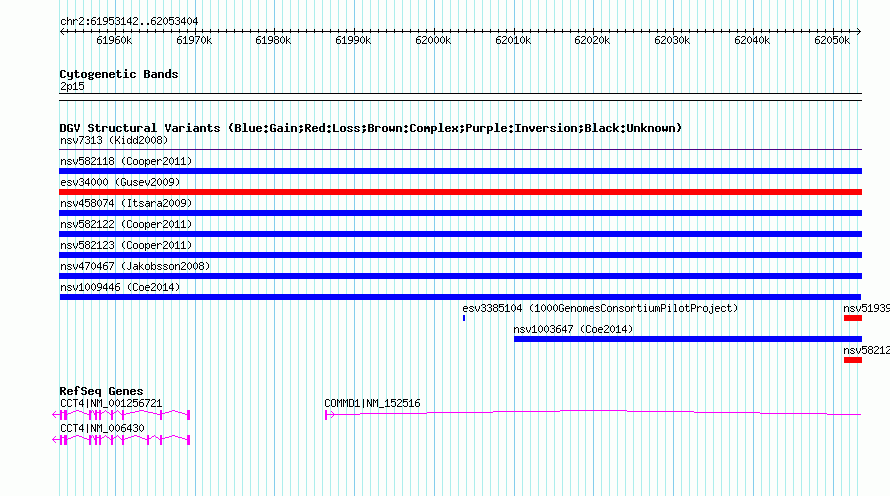Viewport: 890px width, 496px height.
Task: Click the COMMD1|NM_152516 gene label
Action: coord(372,403)
